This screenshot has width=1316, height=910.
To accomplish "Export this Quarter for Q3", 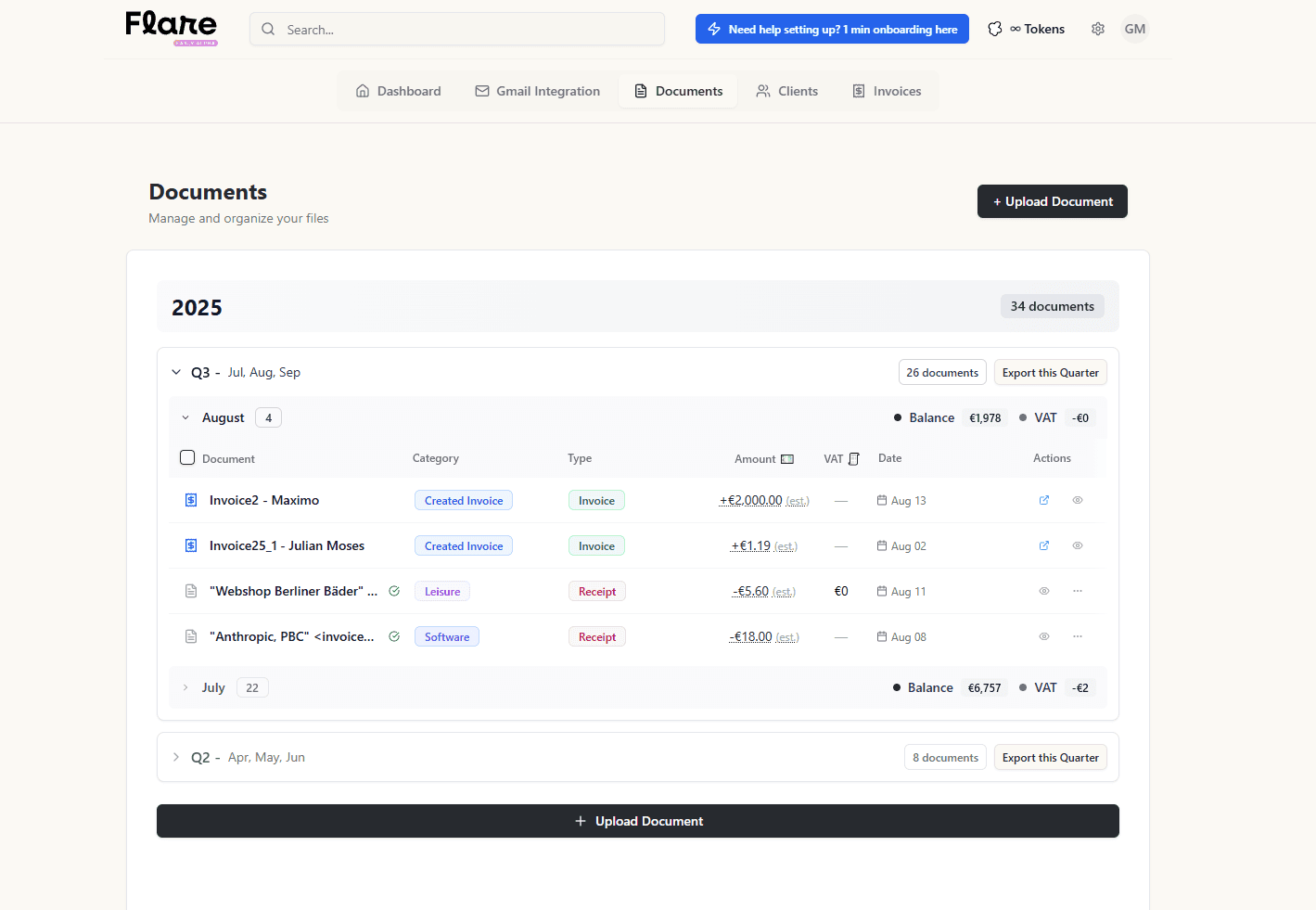I will [1050, 372].
